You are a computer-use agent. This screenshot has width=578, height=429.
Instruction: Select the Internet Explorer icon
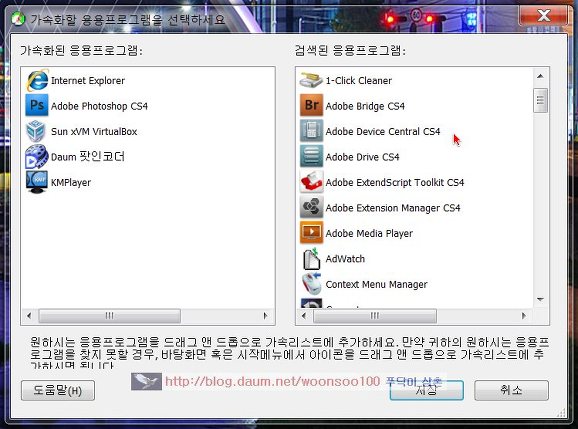tap(37, 80)
